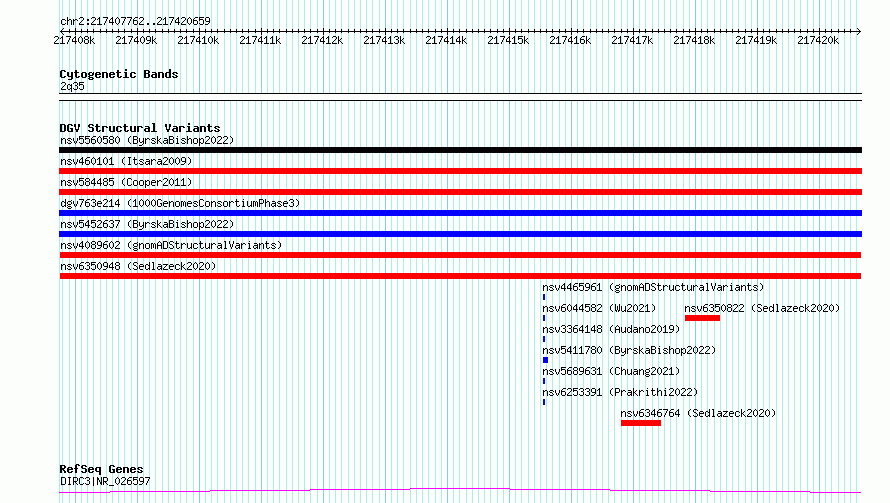Click the small blue nsv5411780 marker

click(x=545, y=360)
